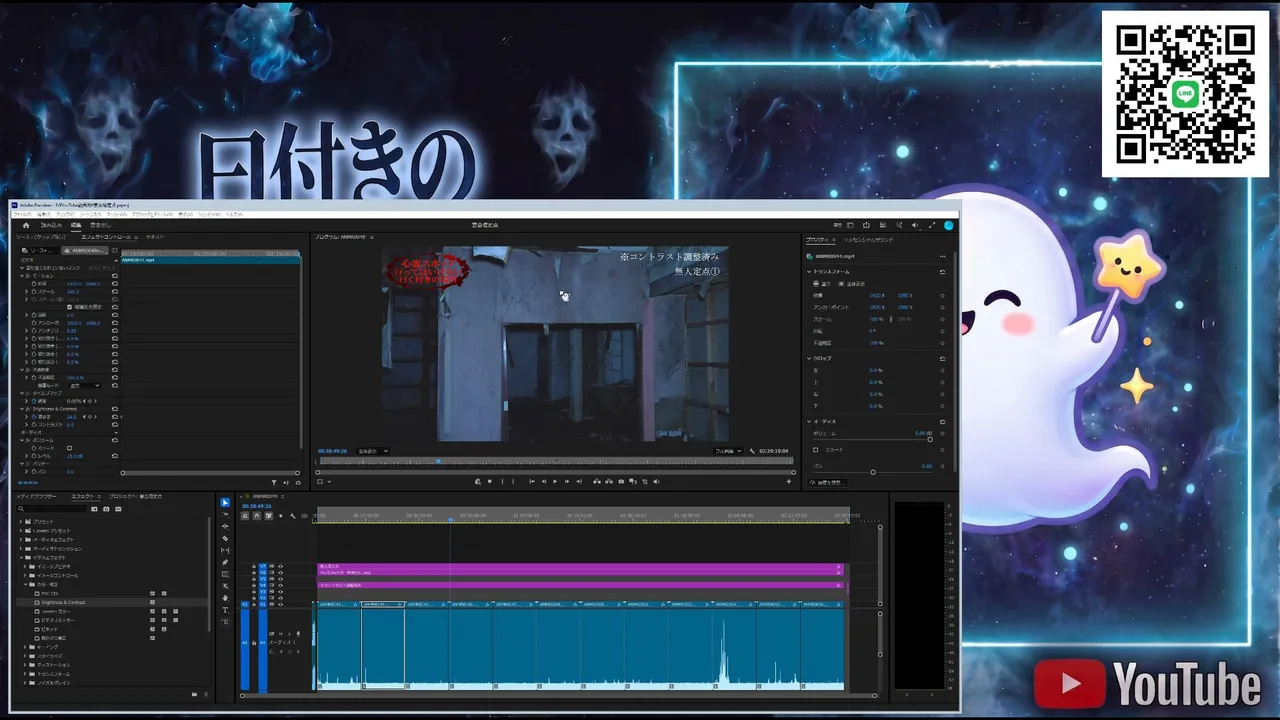Viewport: 1280px width, 720px height.
Task: Switch to the Text tab beside Effect Controls
Action: pos(155,237)
